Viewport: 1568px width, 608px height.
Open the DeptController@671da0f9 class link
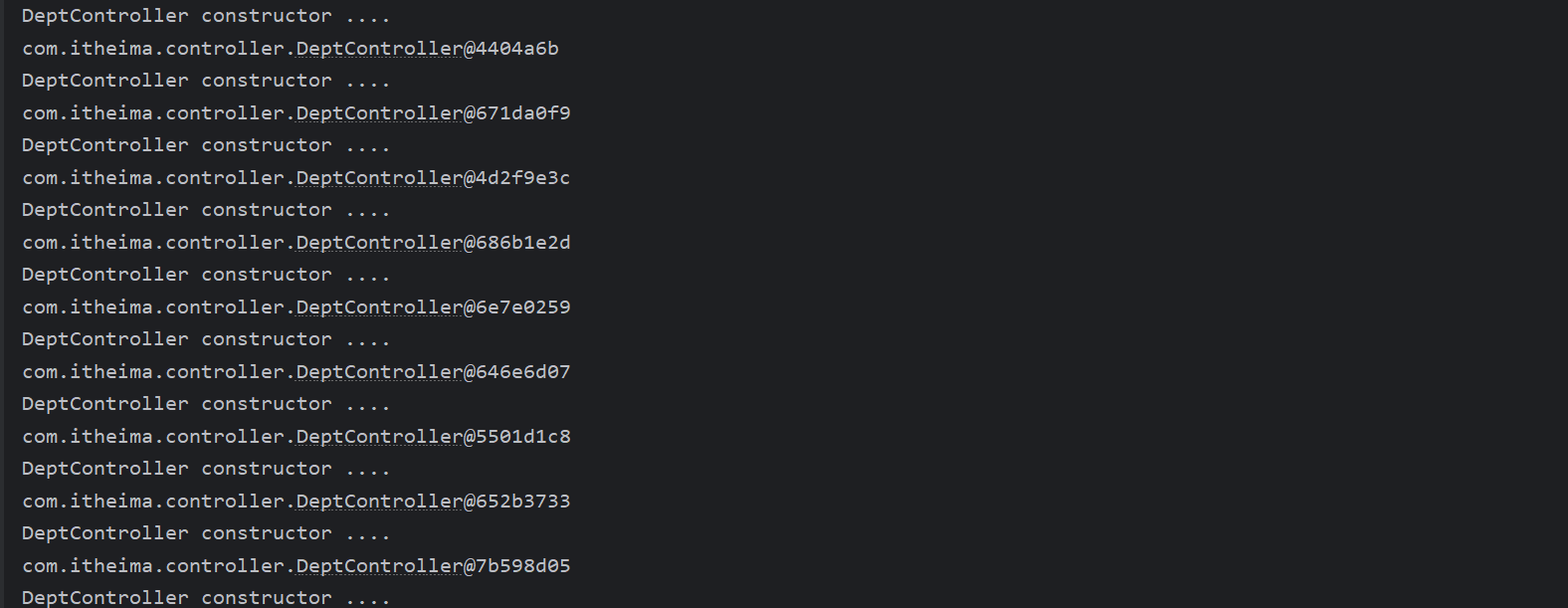(x=379, y=113)
